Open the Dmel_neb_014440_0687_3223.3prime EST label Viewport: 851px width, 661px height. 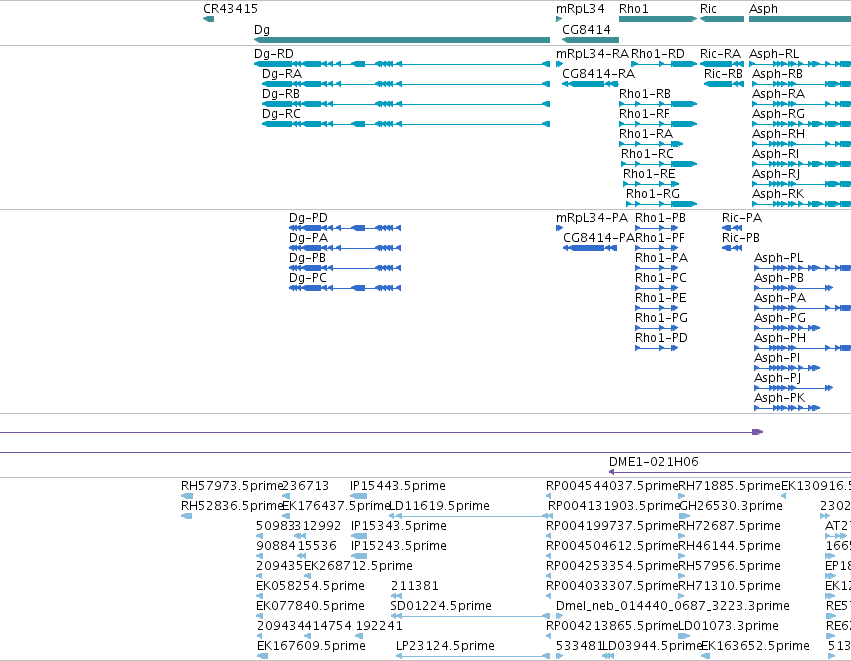tap(672, 606)
